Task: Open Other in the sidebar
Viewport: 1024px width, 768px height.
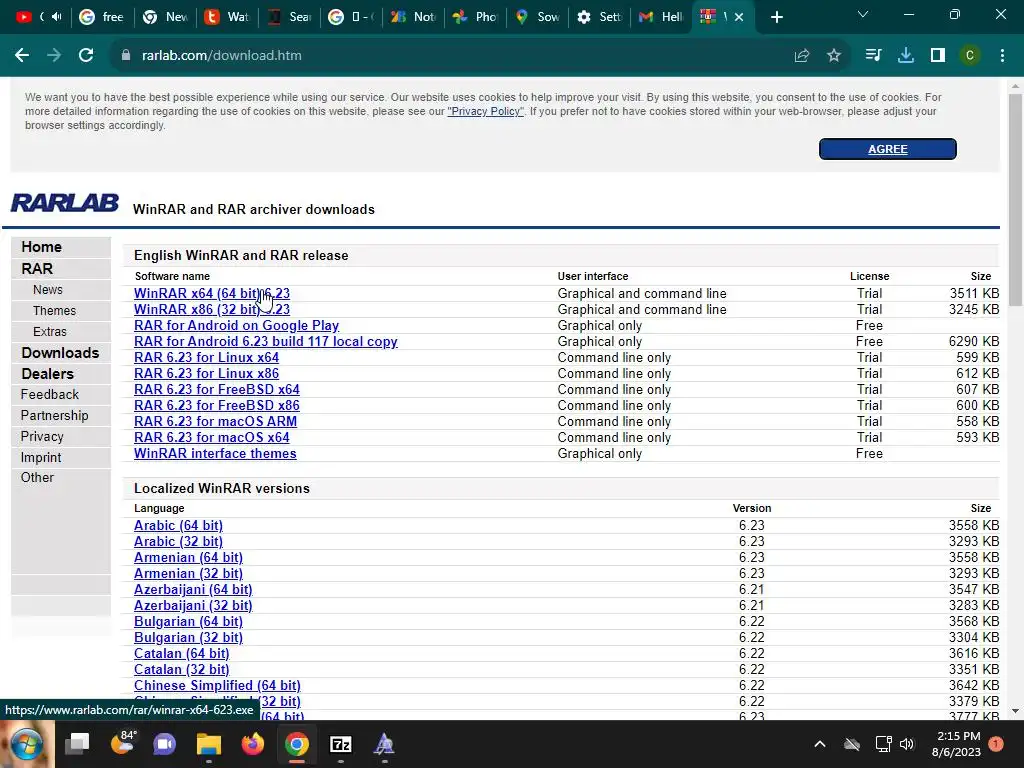Action: [37, 477]
